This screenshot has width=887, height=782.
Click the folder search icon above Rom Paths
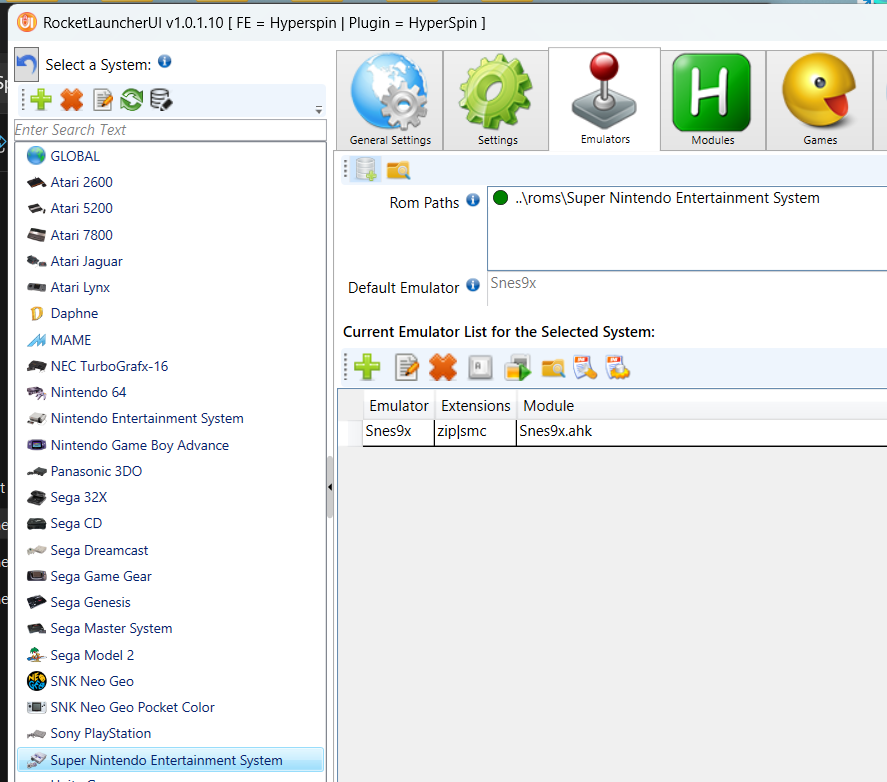coord(398,170)
